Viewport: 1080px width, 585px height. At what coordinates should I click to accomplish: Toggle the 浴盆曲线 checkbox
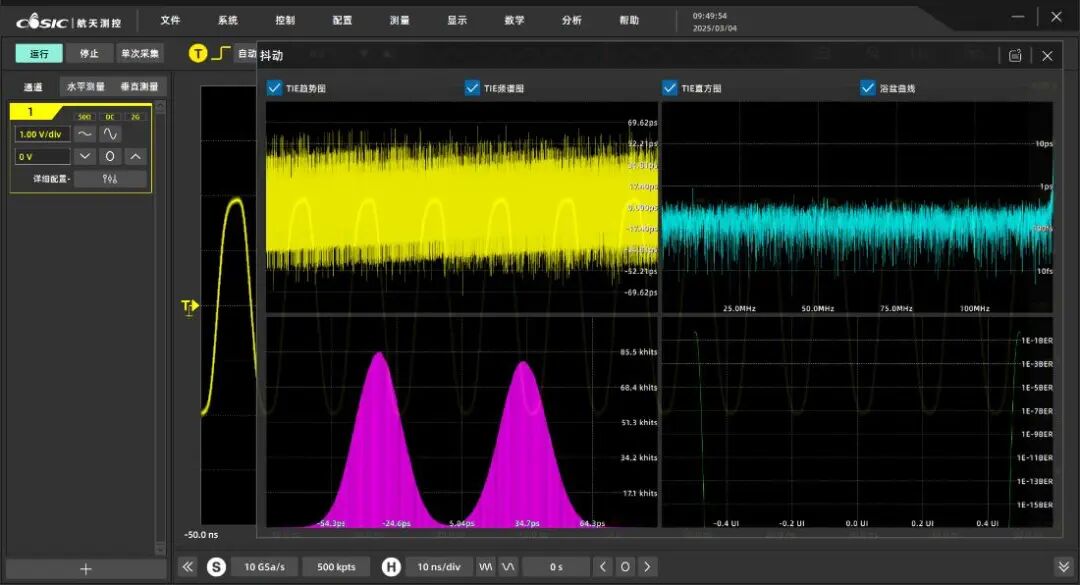tap(867, 88)
